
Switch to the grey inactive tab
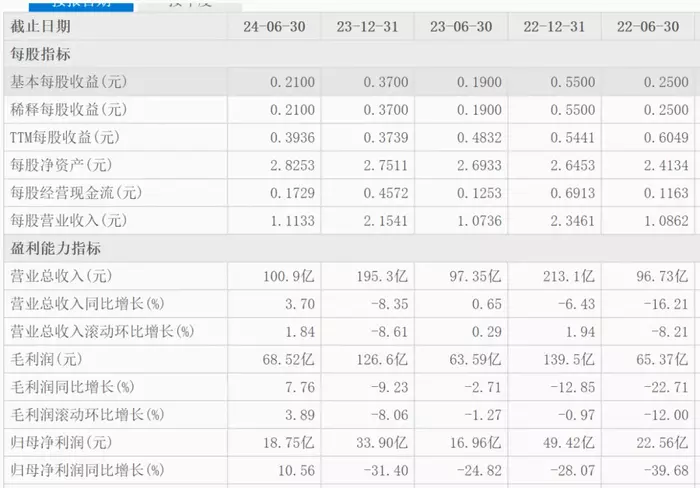point(190,5)
